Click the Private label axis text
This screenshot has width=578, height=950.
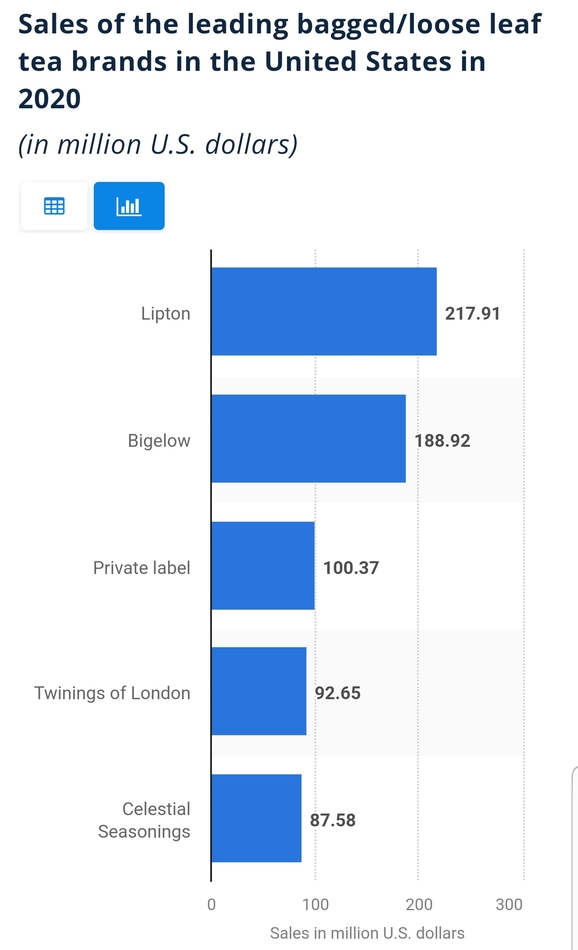tap(141, 568)
